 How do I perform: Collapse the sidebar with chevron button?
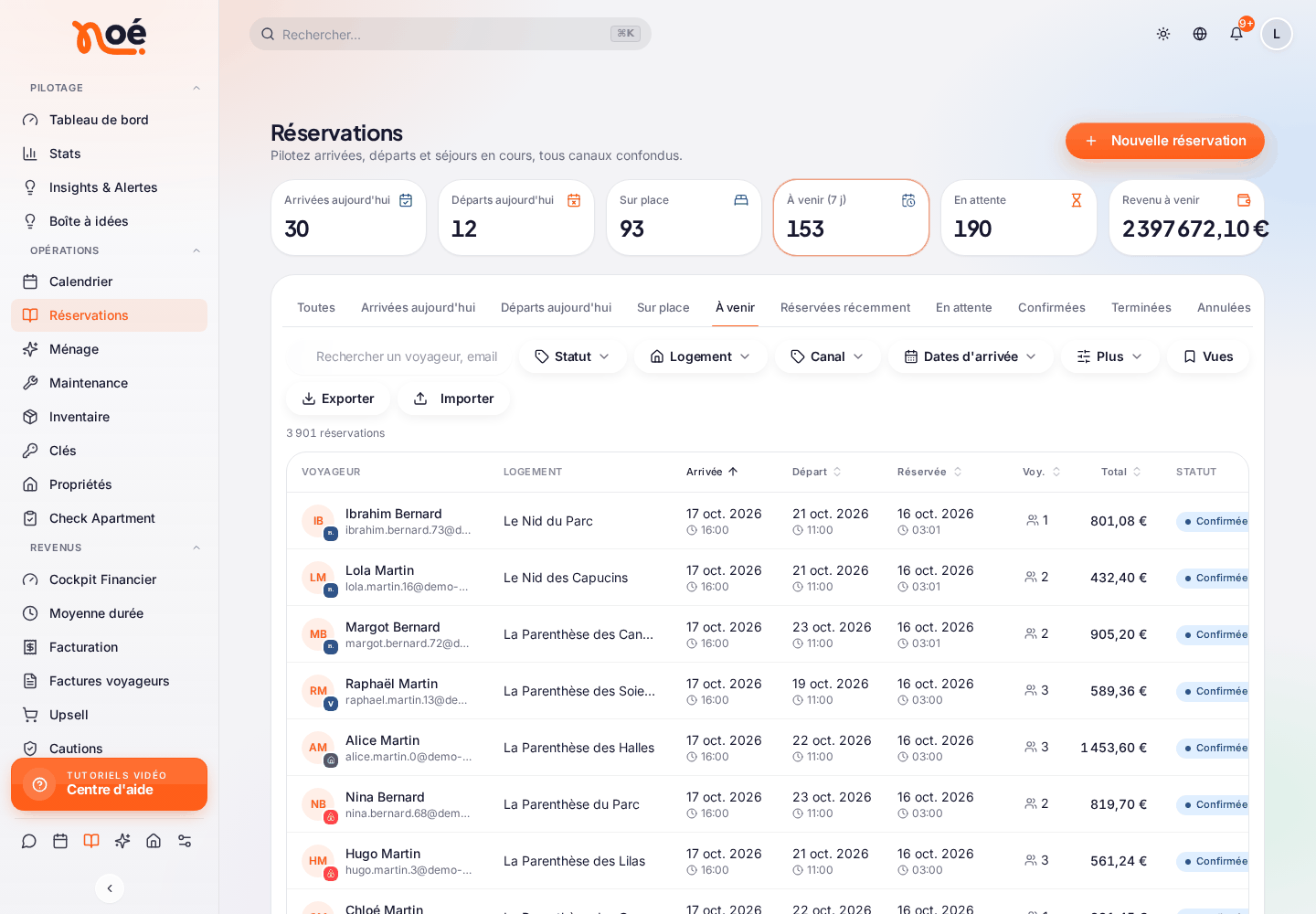coord(110,888)
